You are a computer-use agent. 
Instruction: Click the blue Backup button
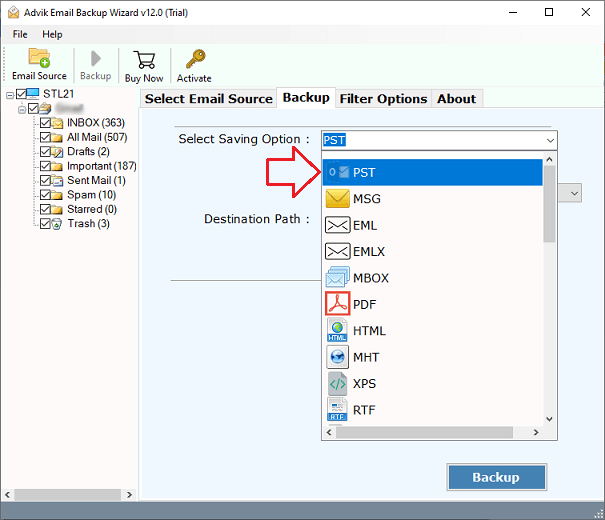point(496,477)
